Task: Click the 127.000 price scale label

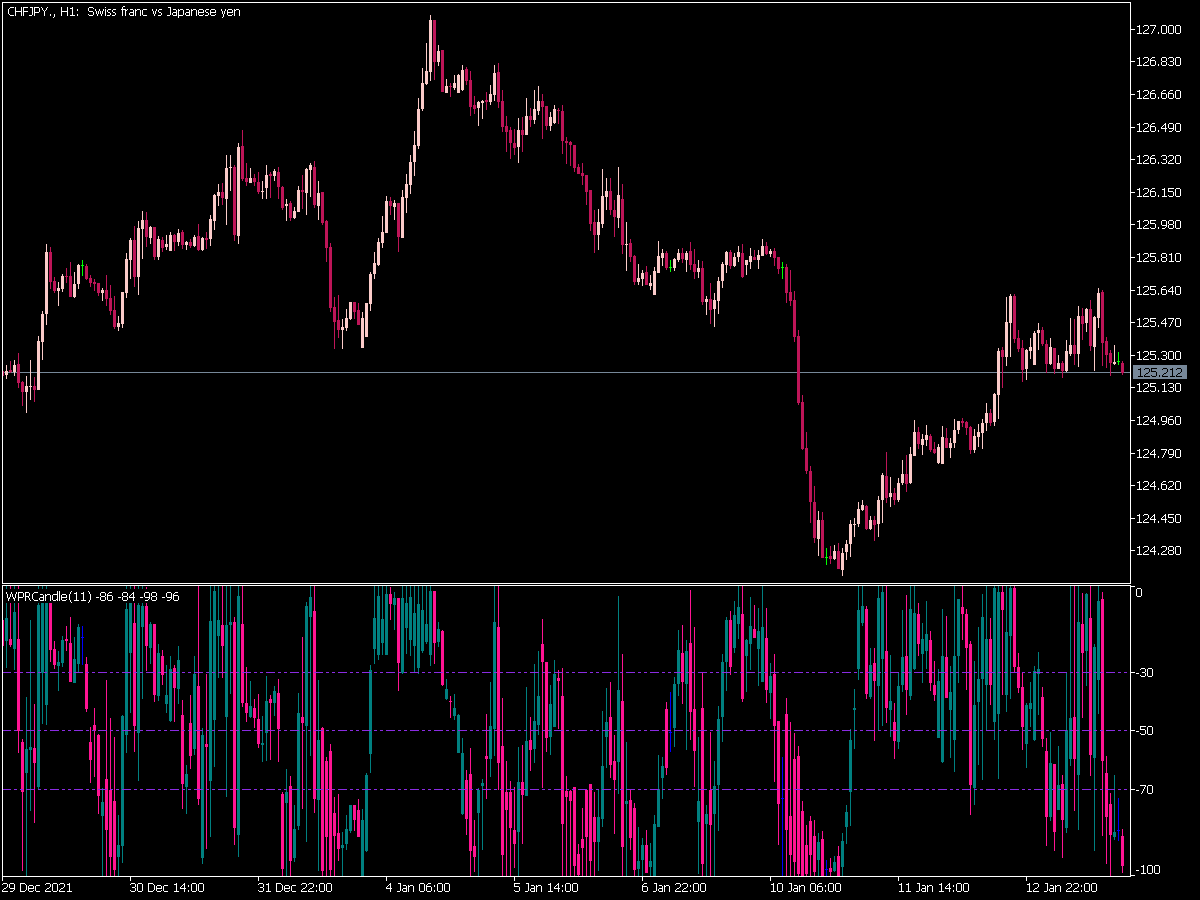Action: coord(1160,30)
